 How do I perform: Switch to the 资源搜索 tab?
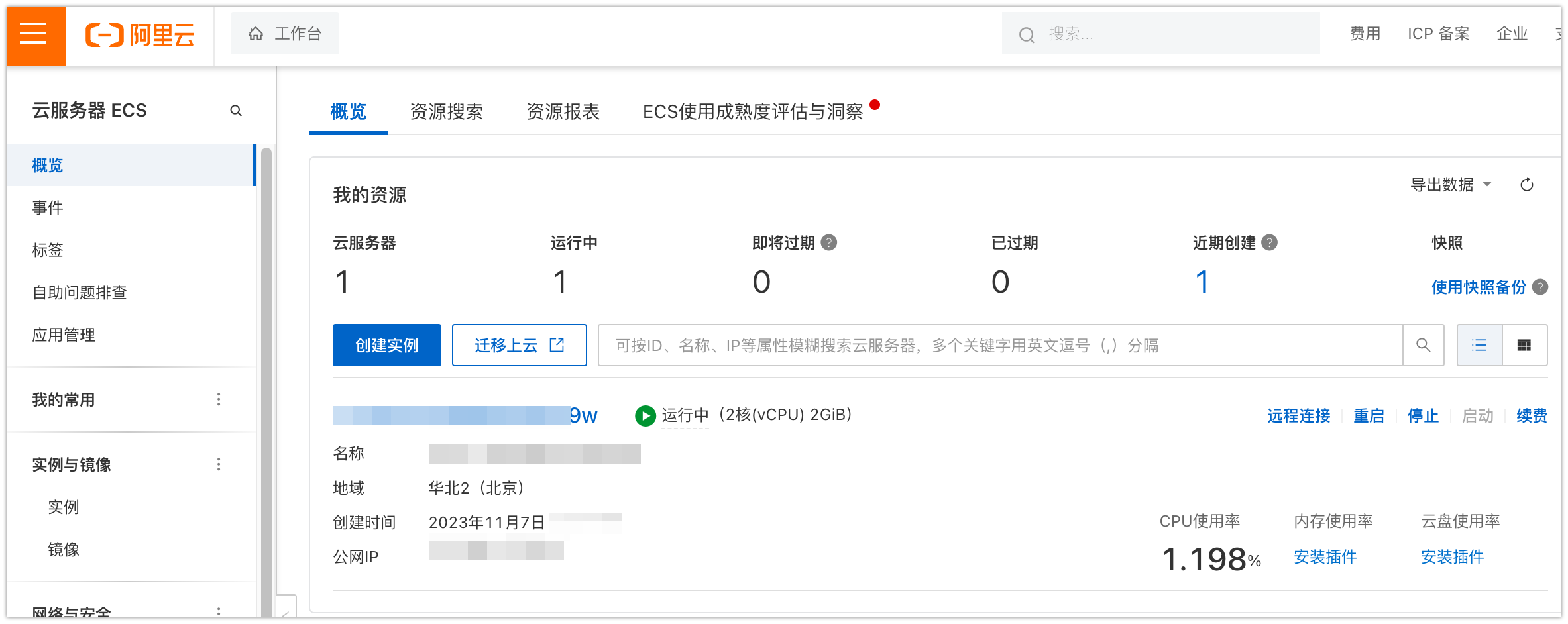coord(446,111)
